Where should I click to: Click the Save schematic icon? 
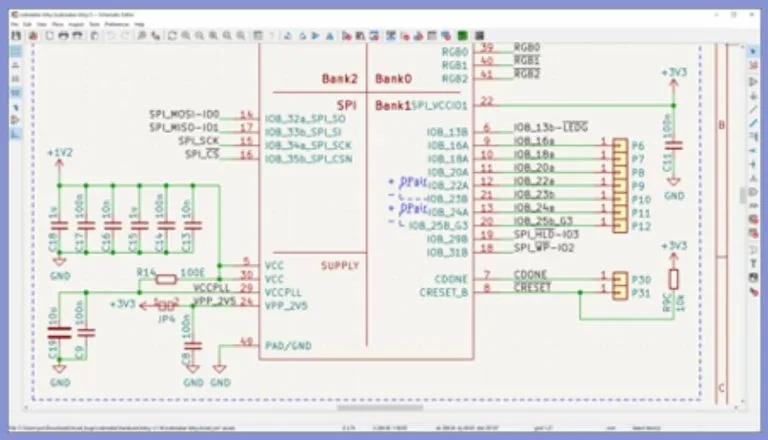point(16,36)
